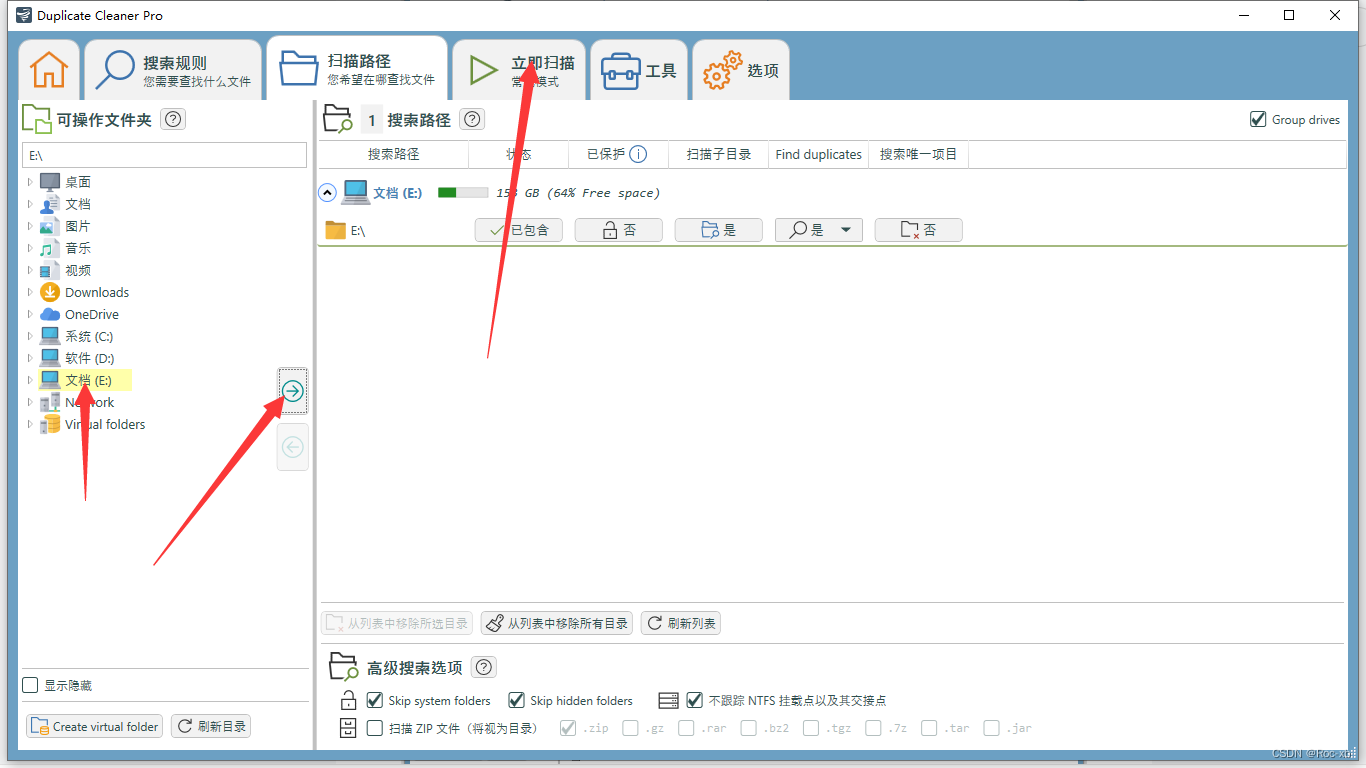Collapse the 文档 (E:) drive group
Image resolution: width=1366 pixels, height=768 pixels.
pos(327,192)
